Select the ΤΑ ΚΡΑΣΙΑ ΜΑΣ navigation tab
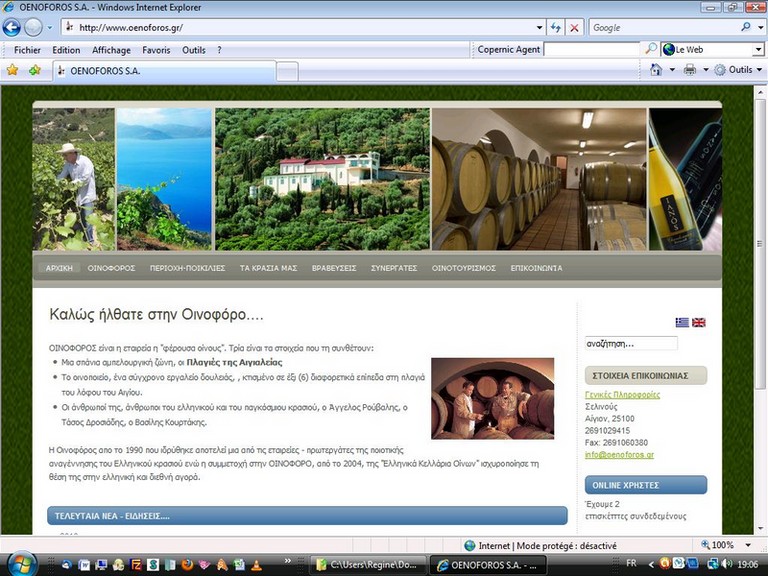768x576 pixels. click(268, 268)
